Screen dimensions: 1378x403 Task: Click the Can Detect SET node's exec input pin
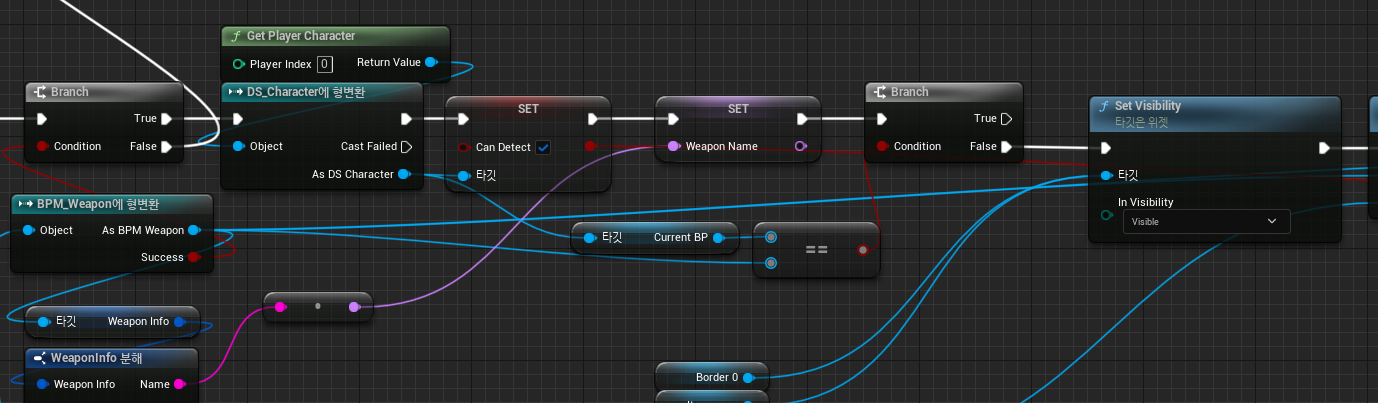point(463,119)
